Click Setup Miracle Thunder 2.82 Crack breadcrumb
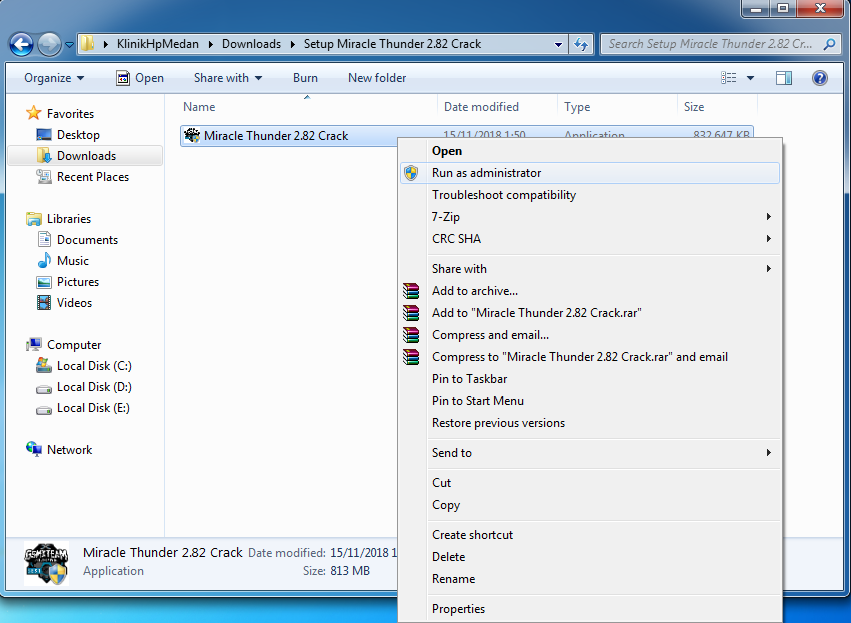 point(392,44)
